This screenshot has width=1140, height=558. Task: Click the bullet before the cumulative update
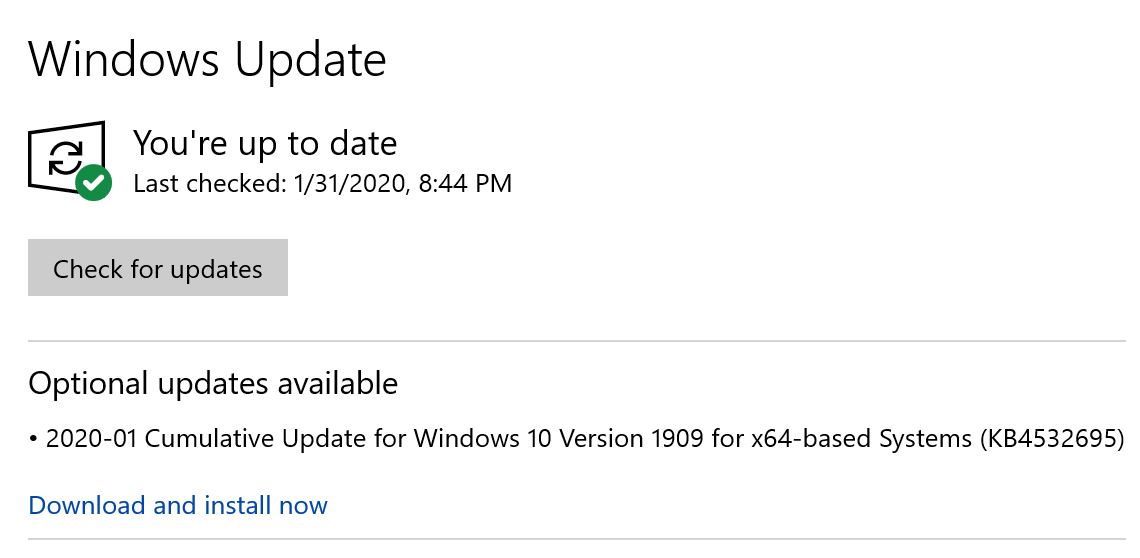[33, 439]
